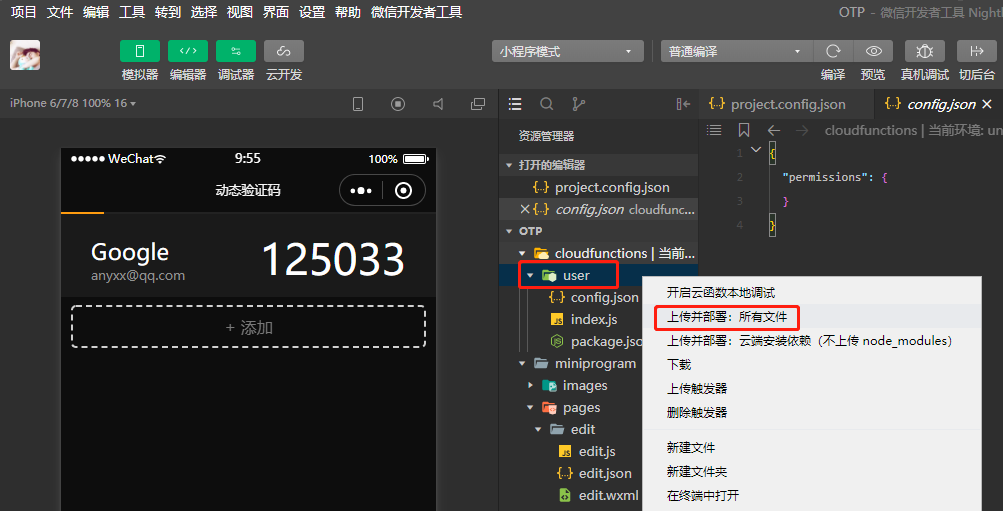Open the 项目 menu in menu bar

[x=24, y=12]
